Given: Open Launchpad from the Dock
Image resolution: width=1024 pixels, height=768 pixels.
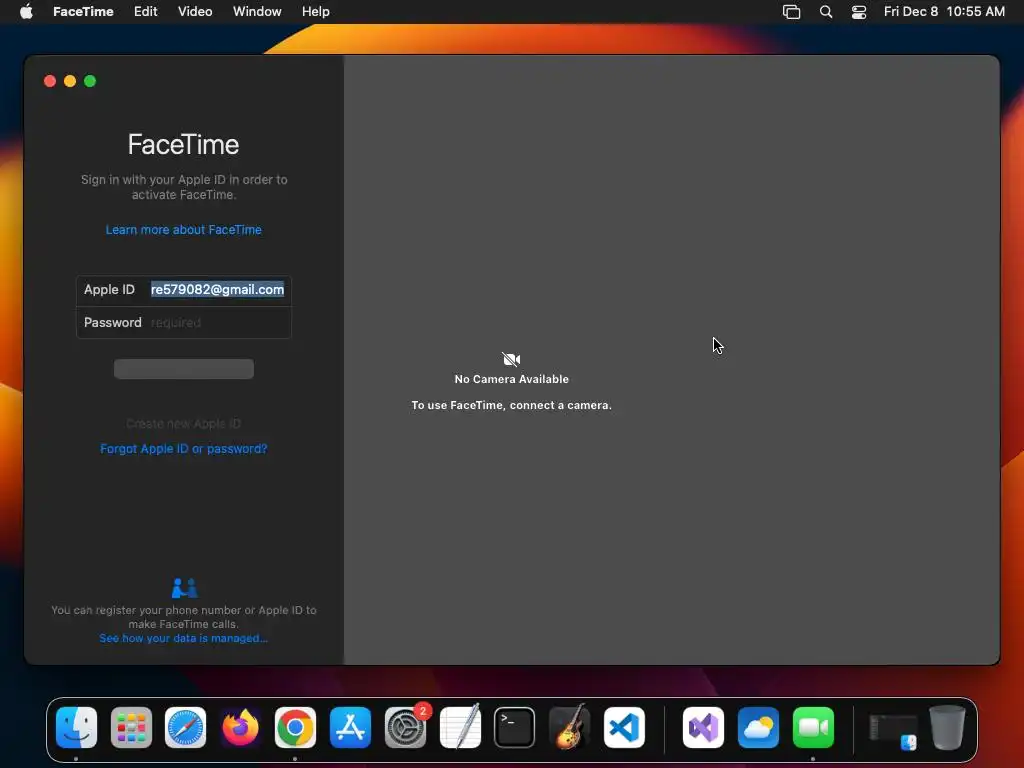Looking at the screenshot, I should tap(131, 728).
